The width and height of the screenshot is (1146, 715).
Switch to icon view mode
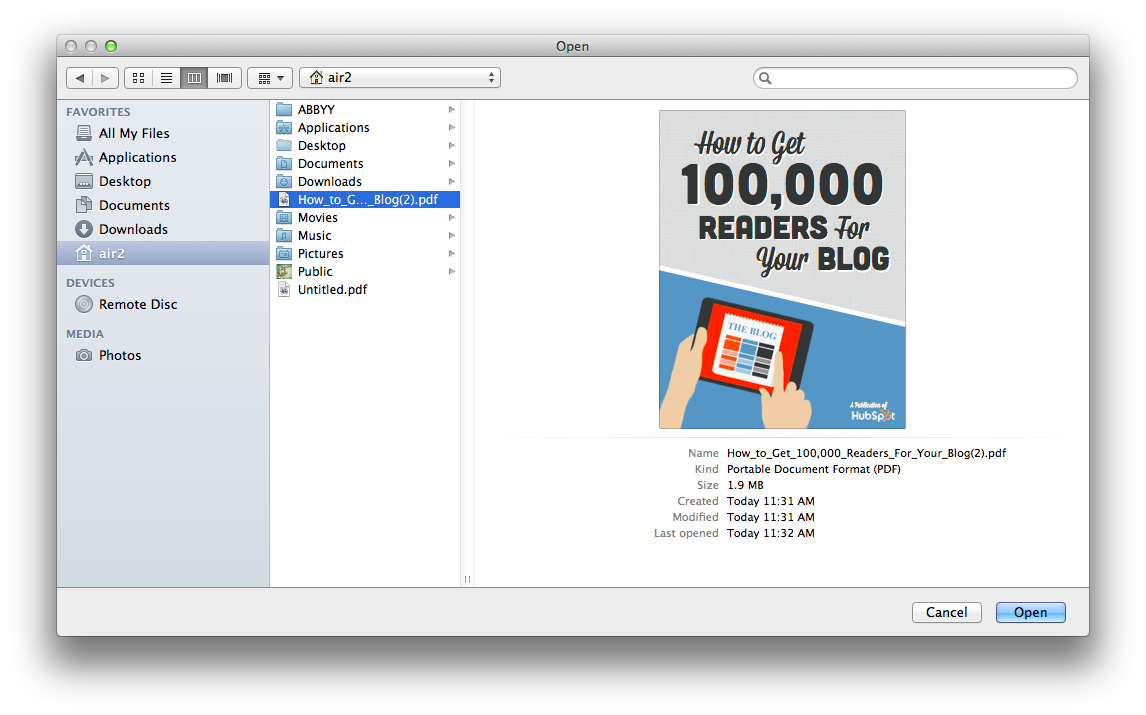coord(137,77)
